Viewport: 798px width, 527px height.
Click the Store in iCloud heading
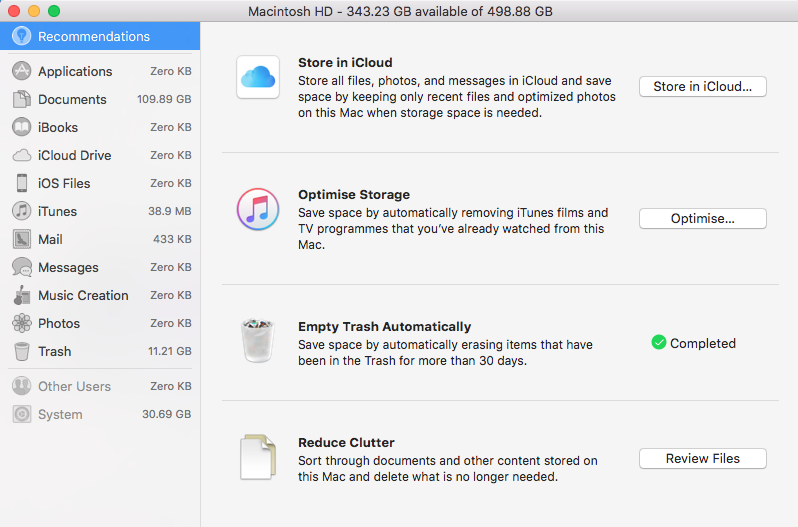345,63
